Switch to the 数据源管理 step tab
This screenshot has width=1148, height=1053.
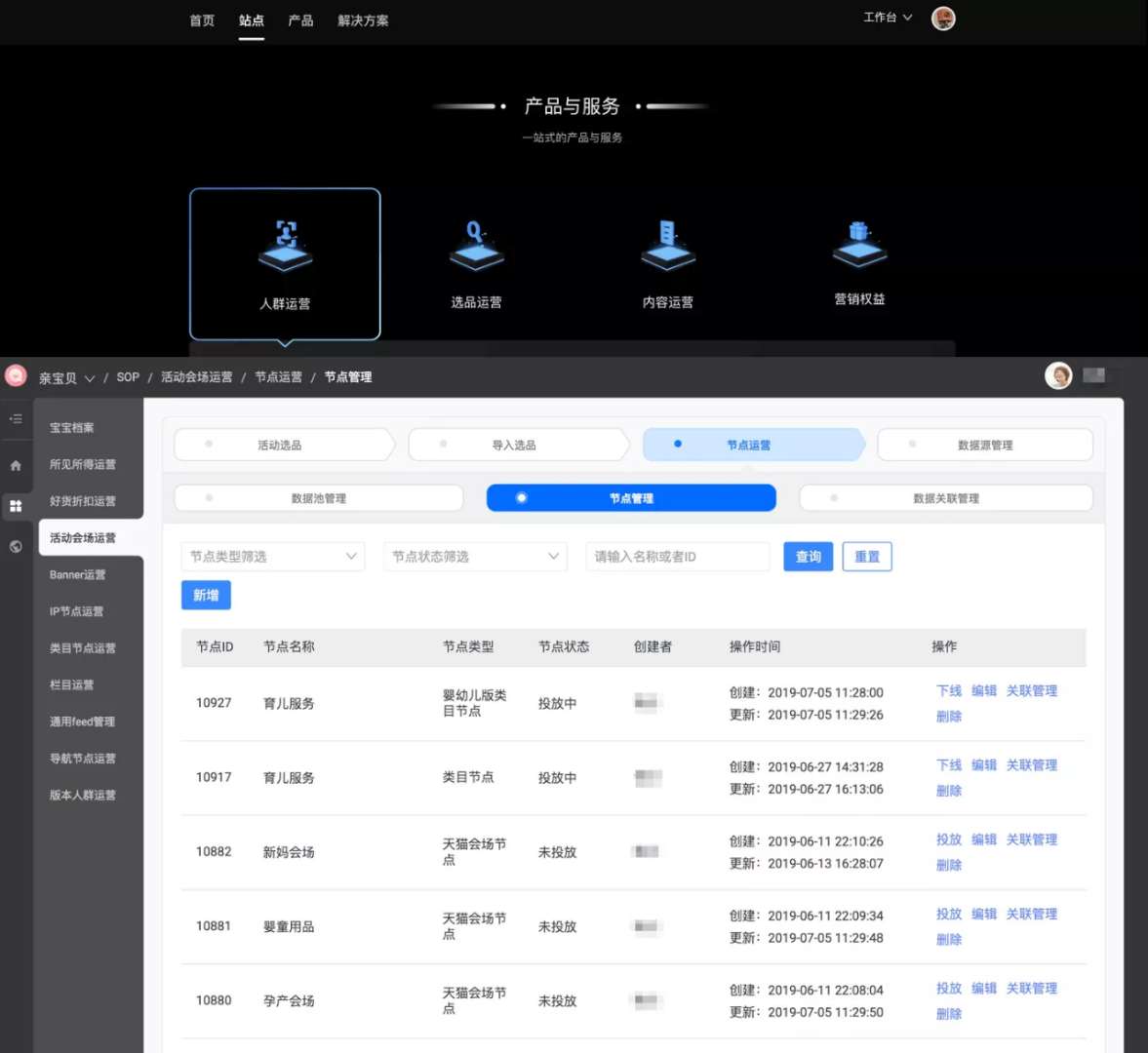[985, 445]
